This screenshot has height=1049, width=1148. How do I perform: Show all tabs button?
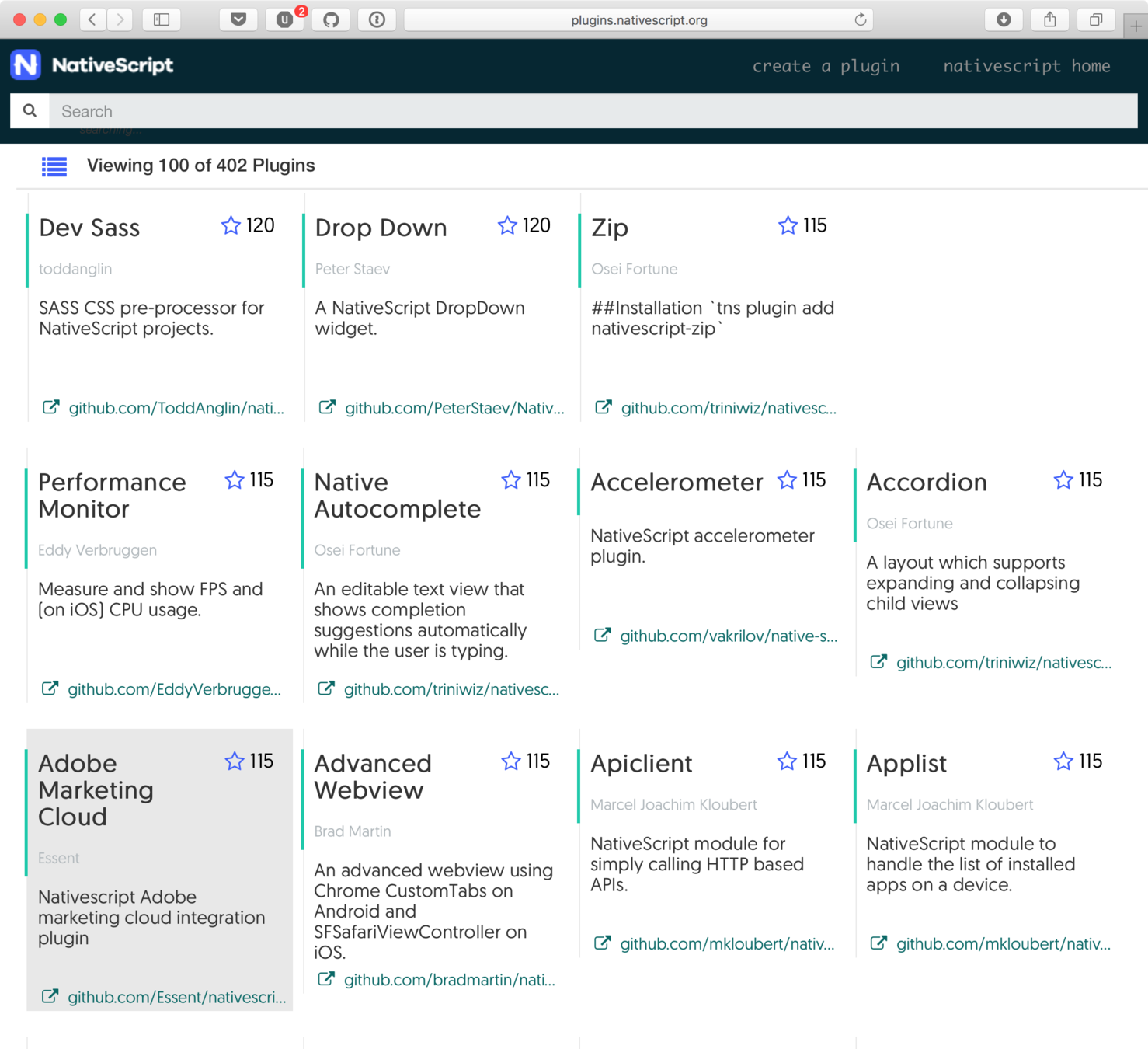1096,19
